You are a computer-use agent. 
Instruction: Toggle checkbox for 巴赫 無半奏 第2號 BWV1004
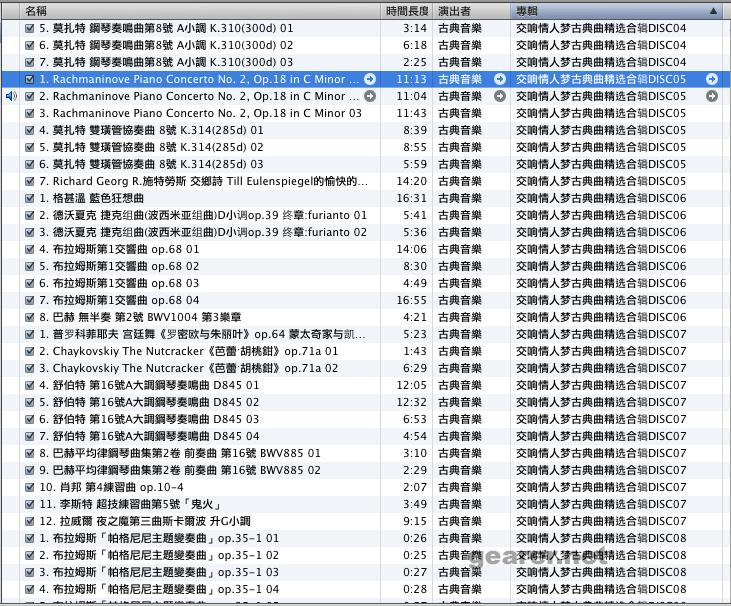pos(29,317)
